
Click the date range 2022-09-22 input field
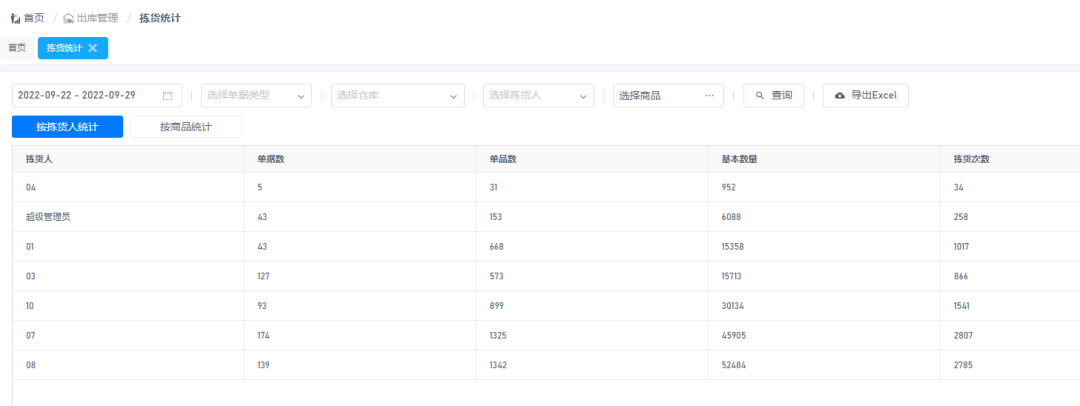click(x=90, y=96)
